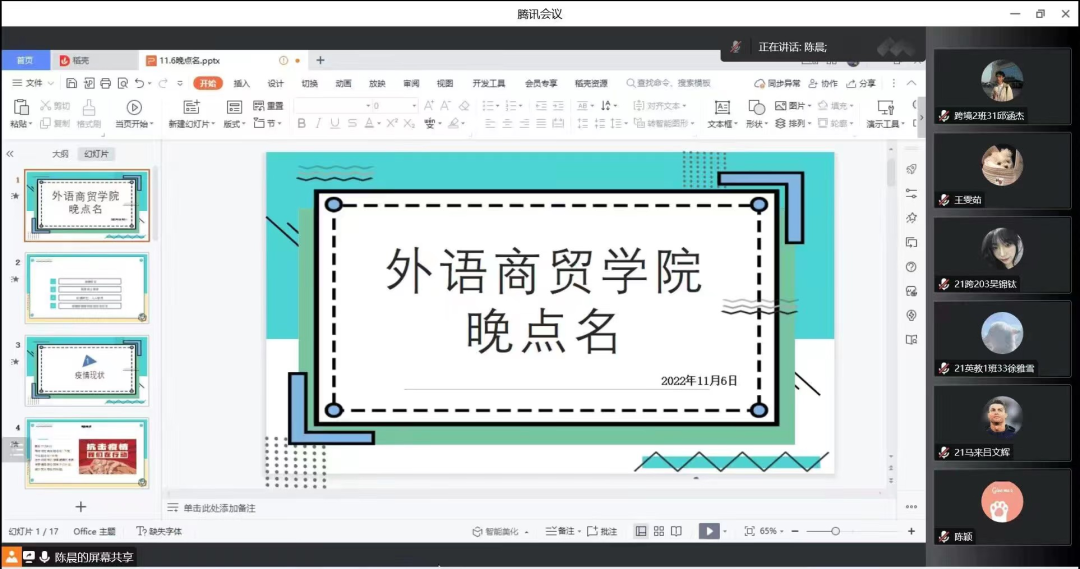Select slide 3 thumbnail 疫情现状

[x=86, y=371]
